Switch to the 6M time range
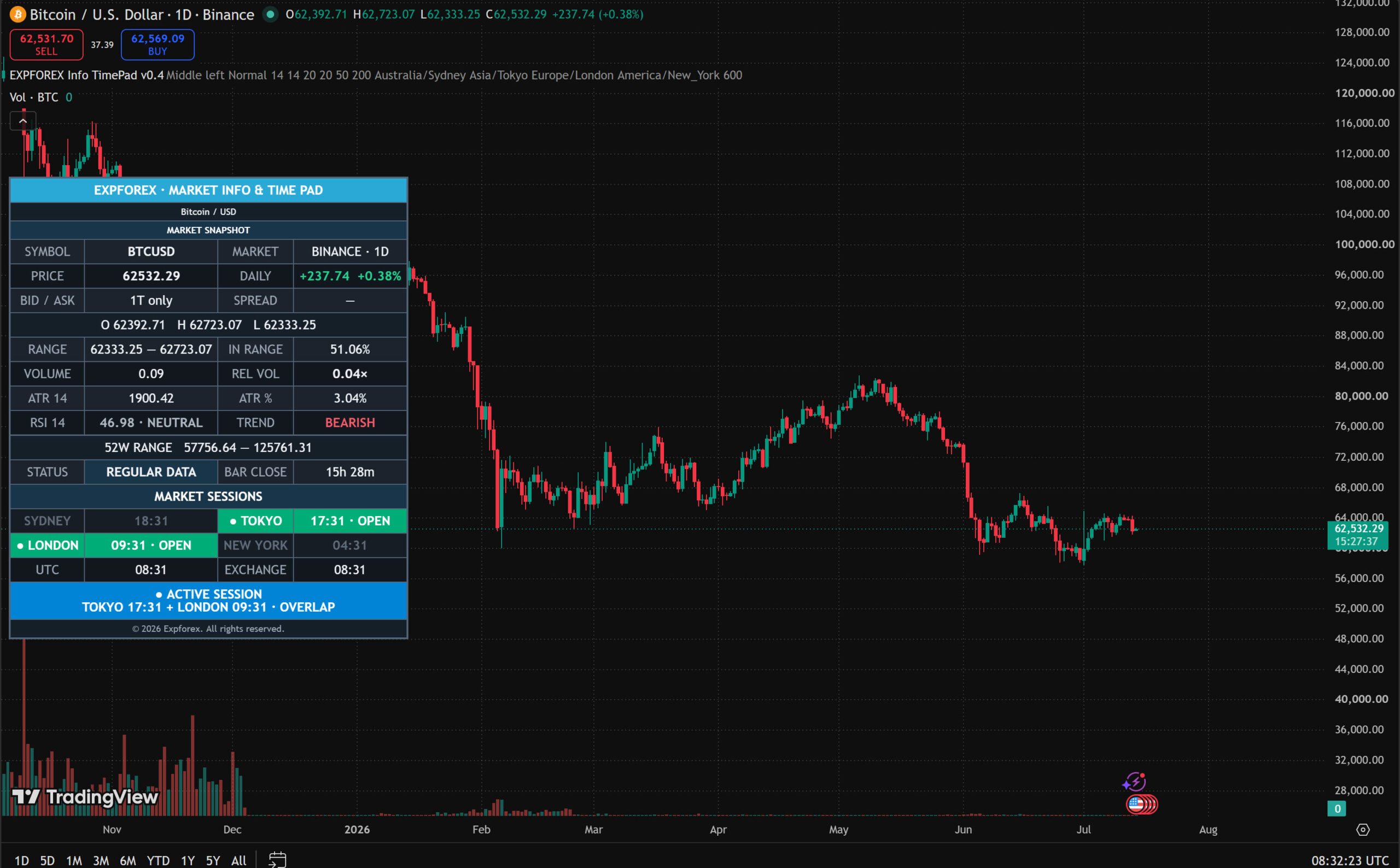Viewport: 1400px width, 868px height. 127,860
